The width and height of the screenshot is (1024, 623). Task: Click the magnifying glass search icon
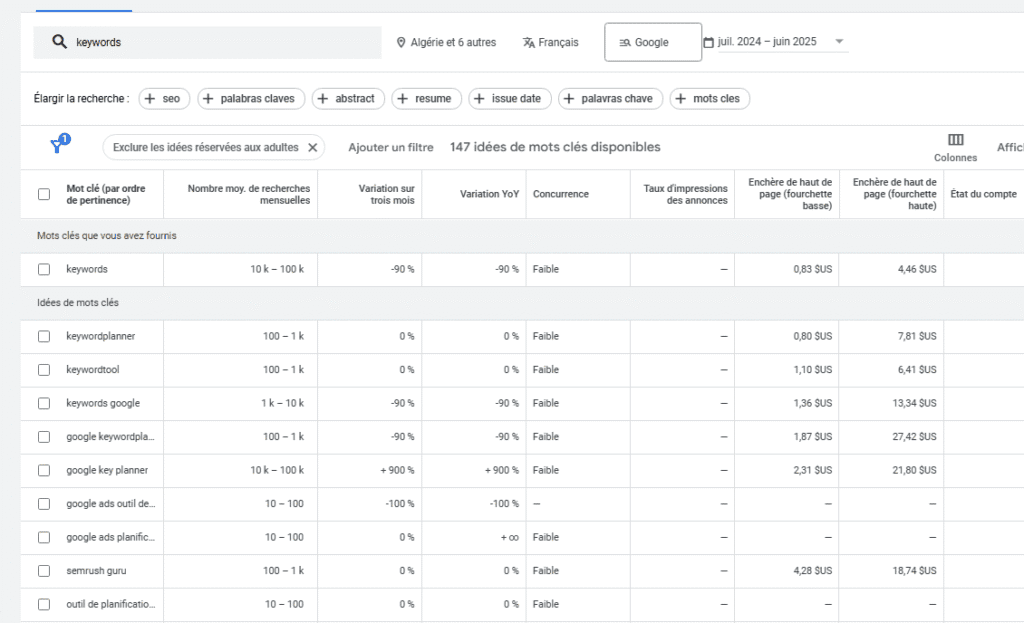click(x=59, y=42)
